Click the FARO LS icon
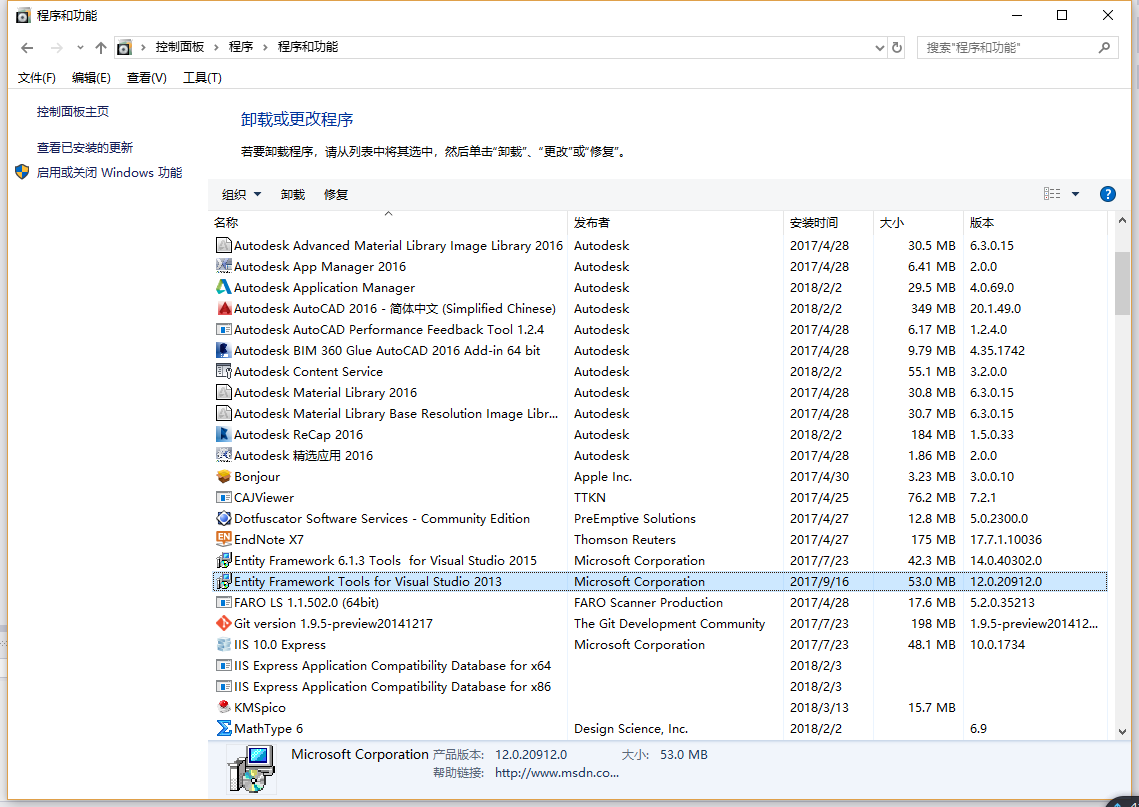 [224, 602]
